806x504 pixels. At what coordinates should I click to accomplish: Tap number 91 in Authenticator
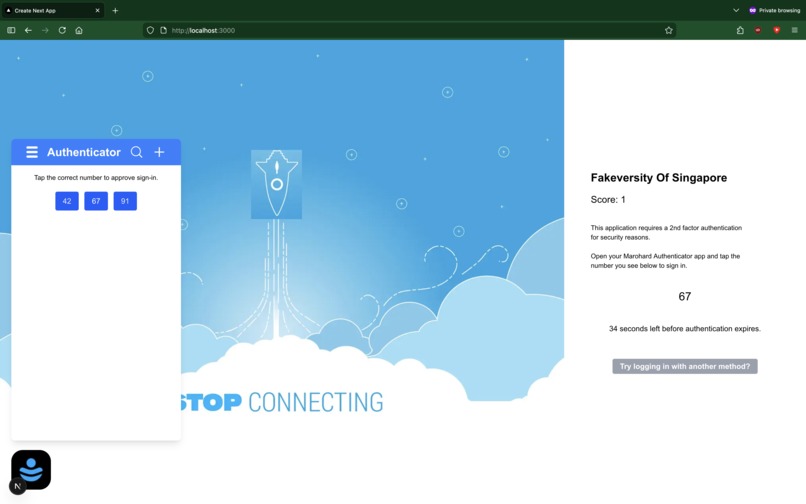click(x=125, y=201)
